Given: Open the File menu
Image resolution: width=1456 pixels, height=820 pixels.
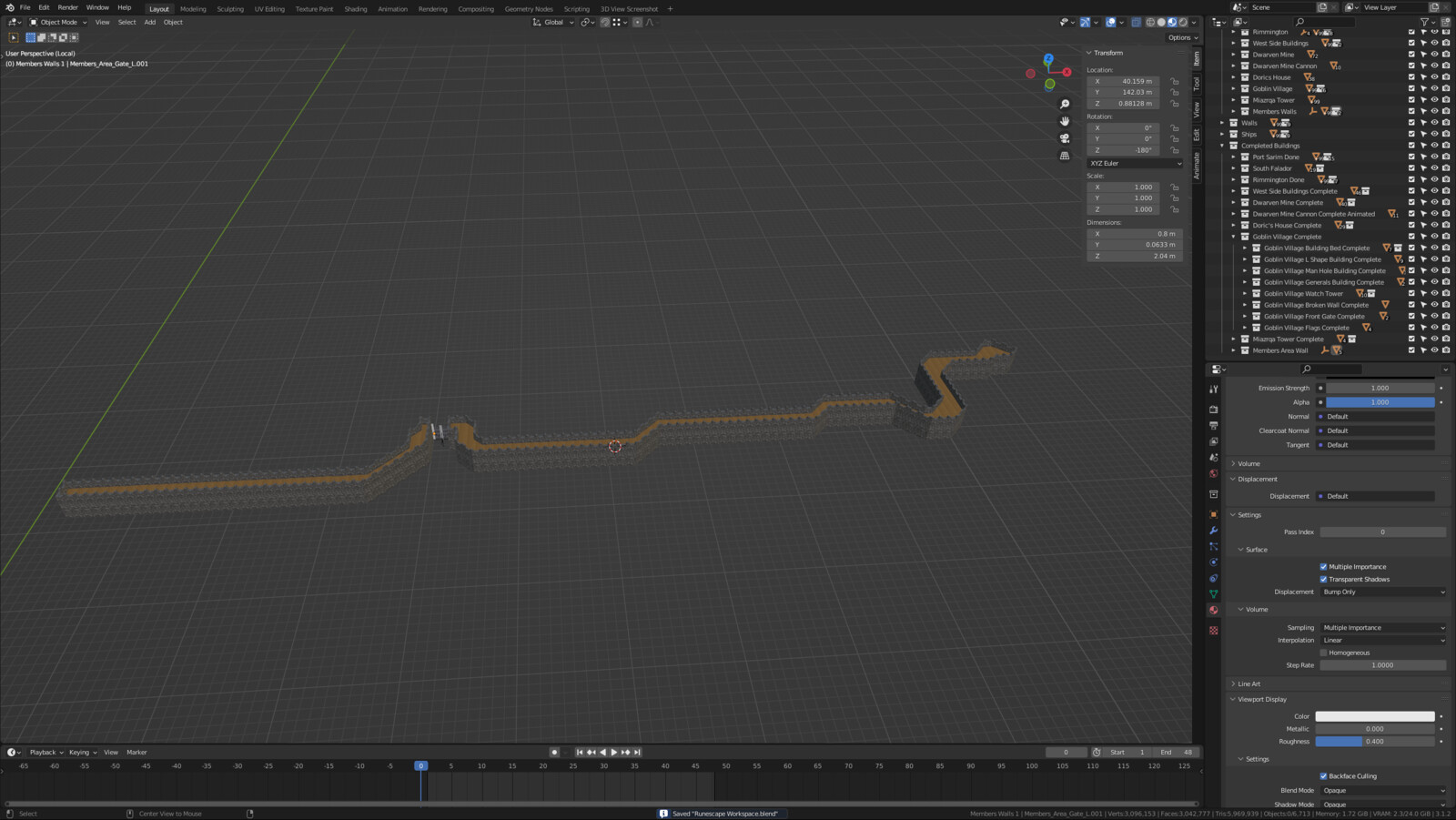Looking at the screenshot, I should point(25,7).
